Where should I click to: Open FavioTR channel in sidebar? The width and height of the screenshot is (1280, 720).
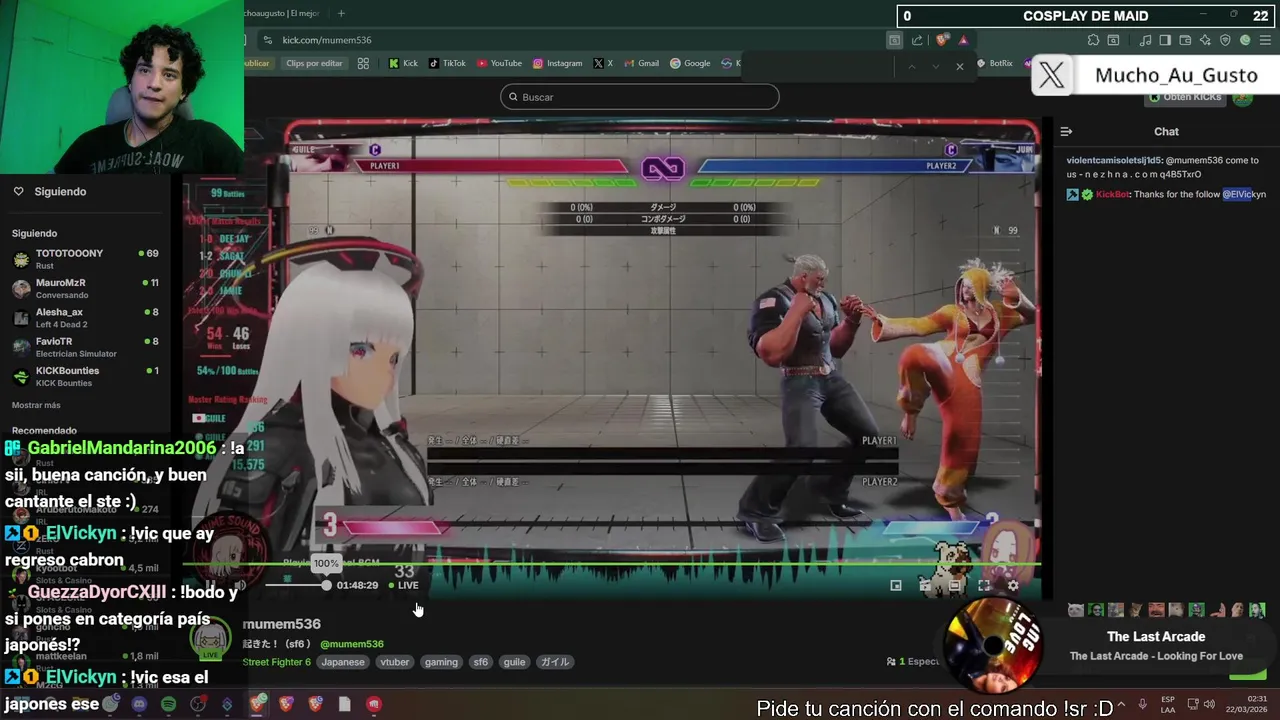[x=86, y=346]
